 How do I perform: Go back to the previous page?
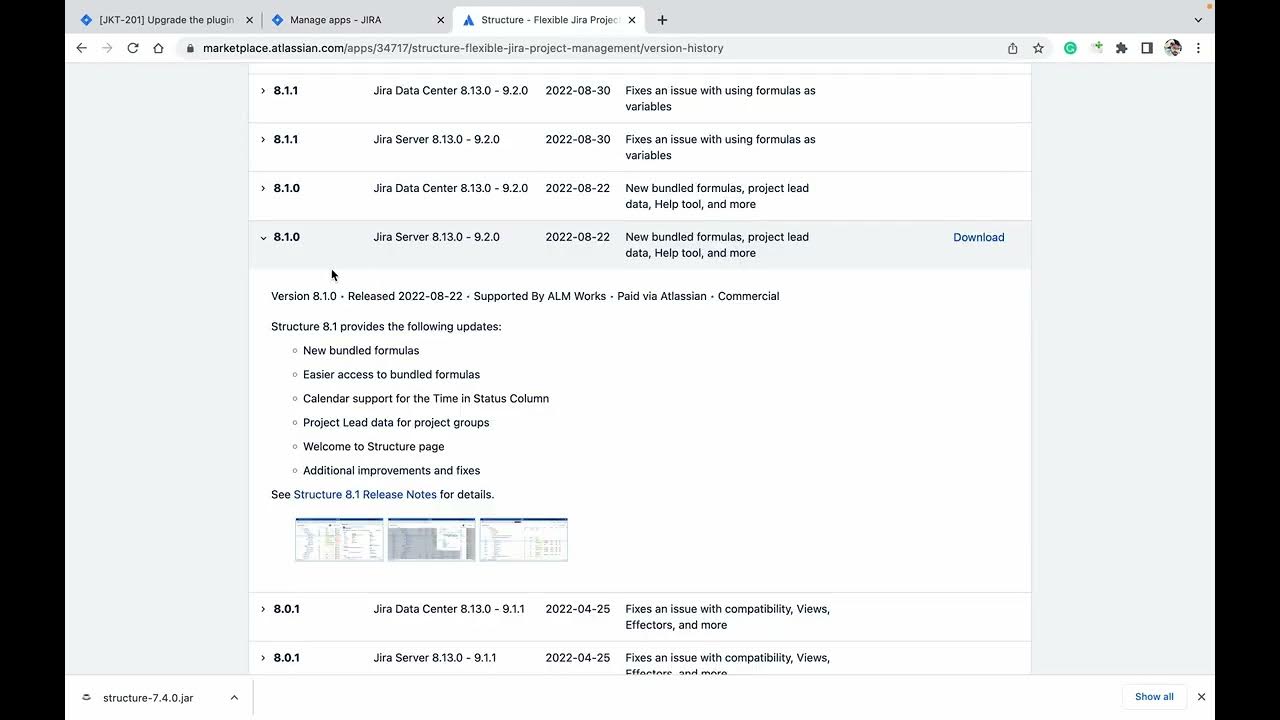(x=82, y=48)
